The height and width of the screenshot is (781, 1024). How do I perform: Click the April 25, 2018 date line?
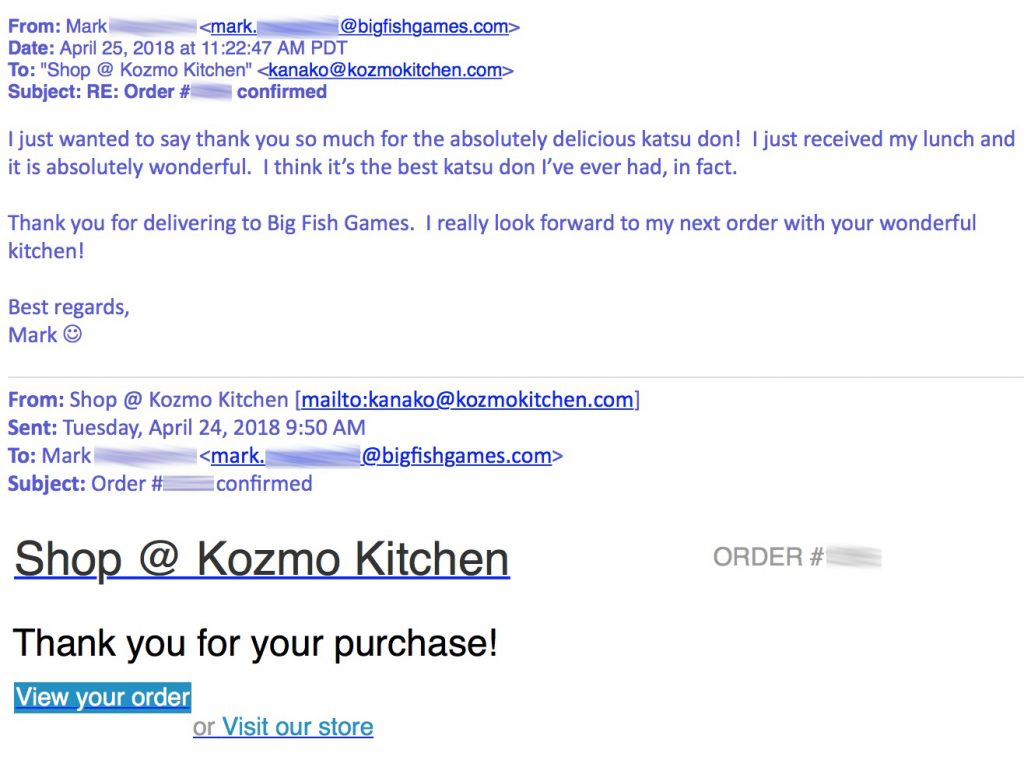click(x=178, y=48)
